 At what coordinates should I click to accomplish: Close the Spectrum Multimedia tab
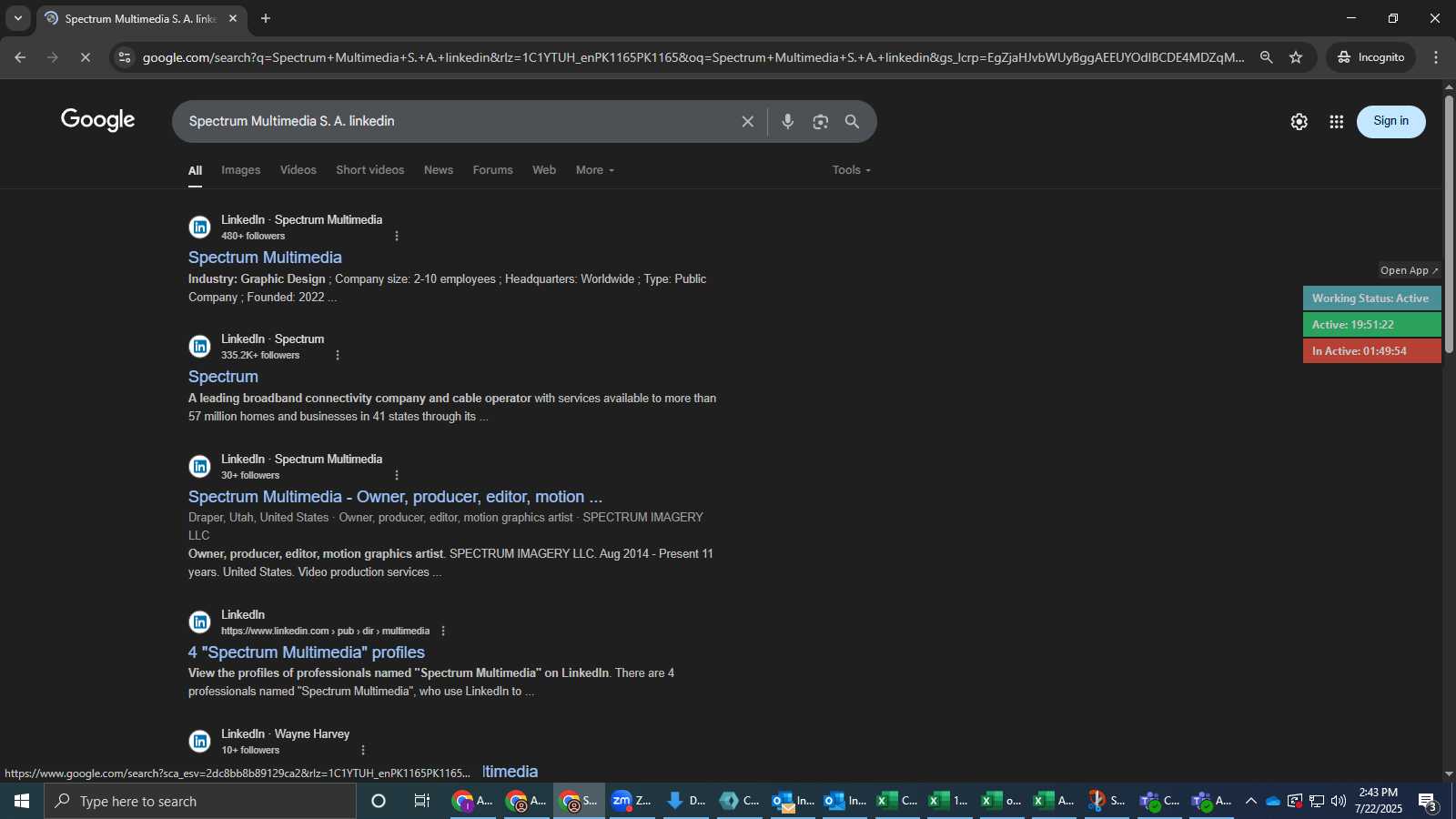(x=233, y=18)
